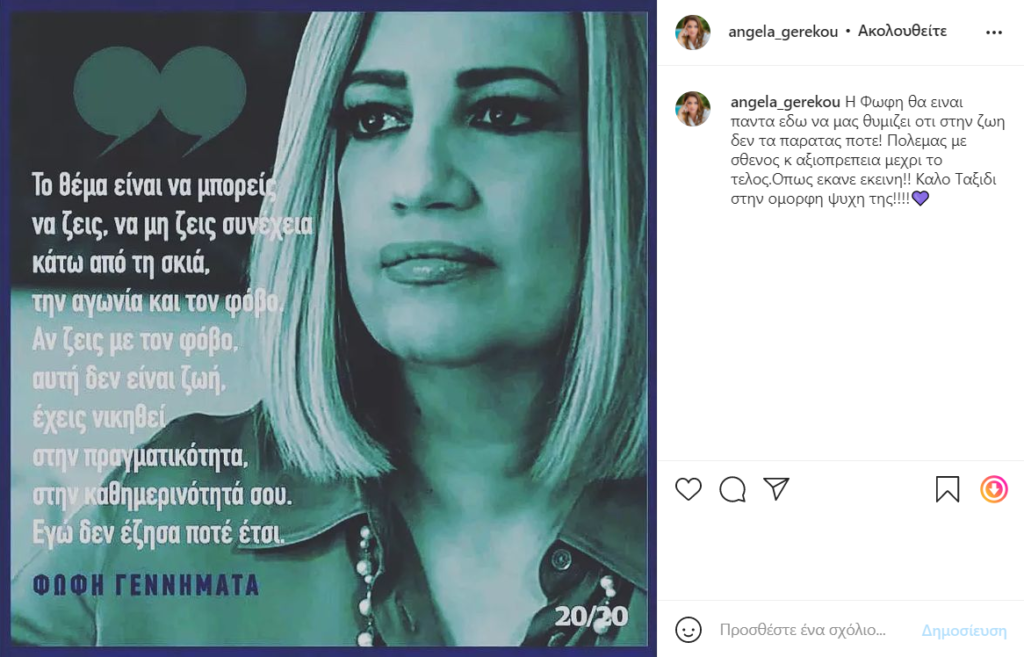Open comments via the speech bubble icon
1024x657 pixels.
732,489
